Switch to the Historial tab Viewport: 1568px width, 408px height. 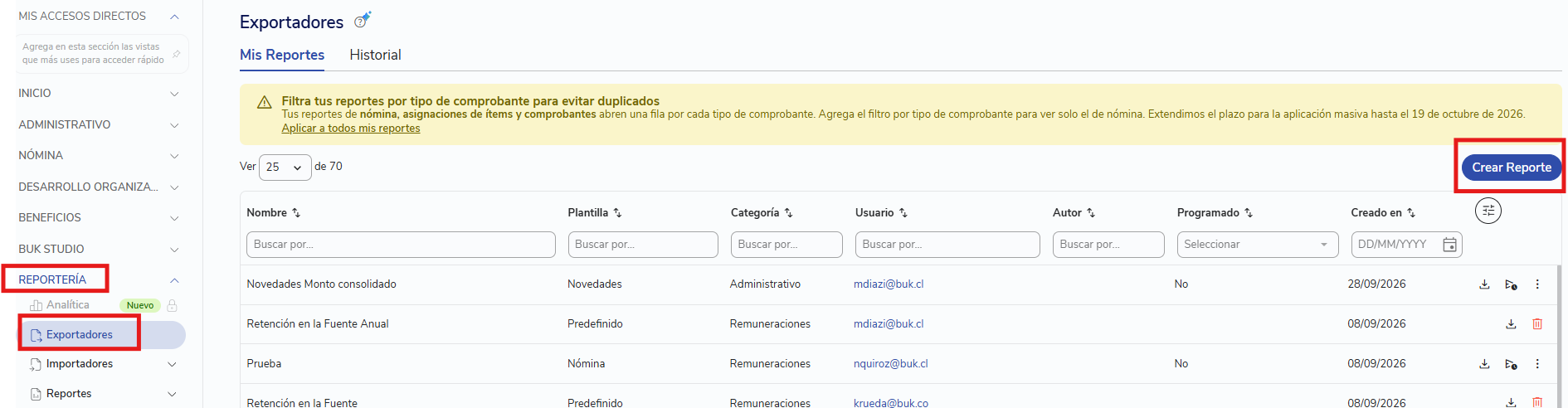click(375, 55)
